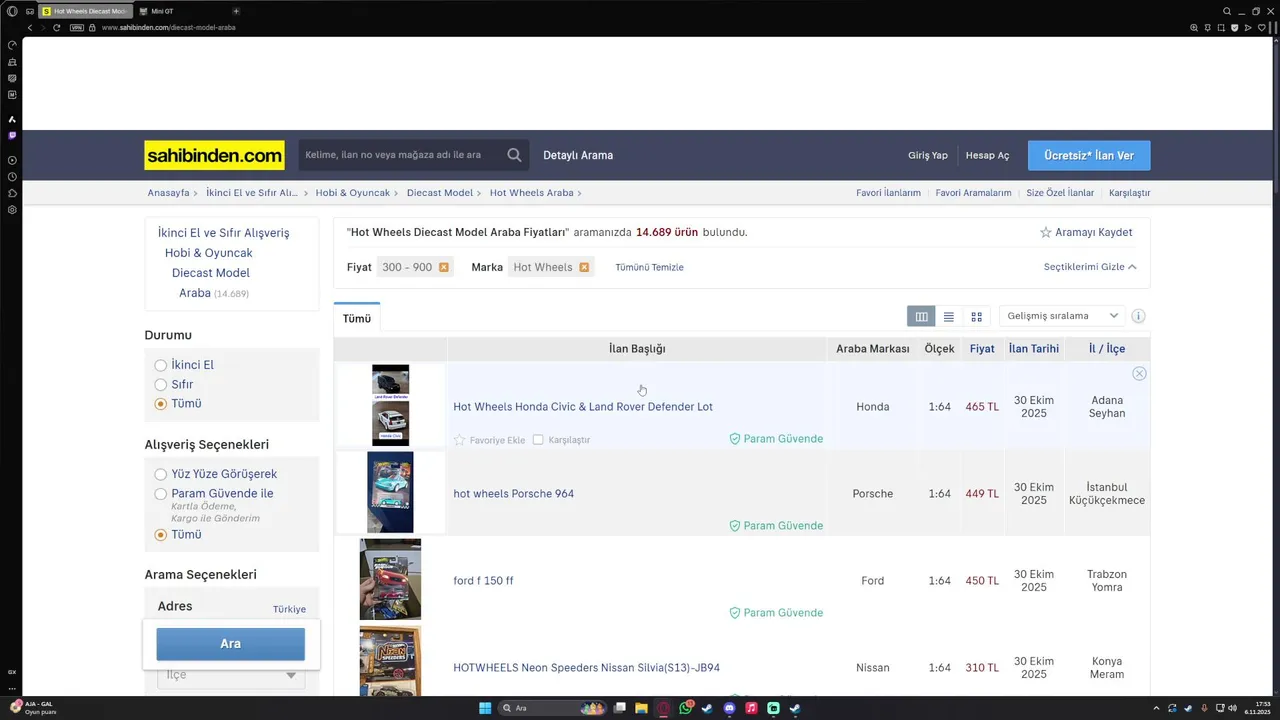Focus the site search input field
The height and width of the screenshot is (720, 1280).
click(x=402, y=155)
